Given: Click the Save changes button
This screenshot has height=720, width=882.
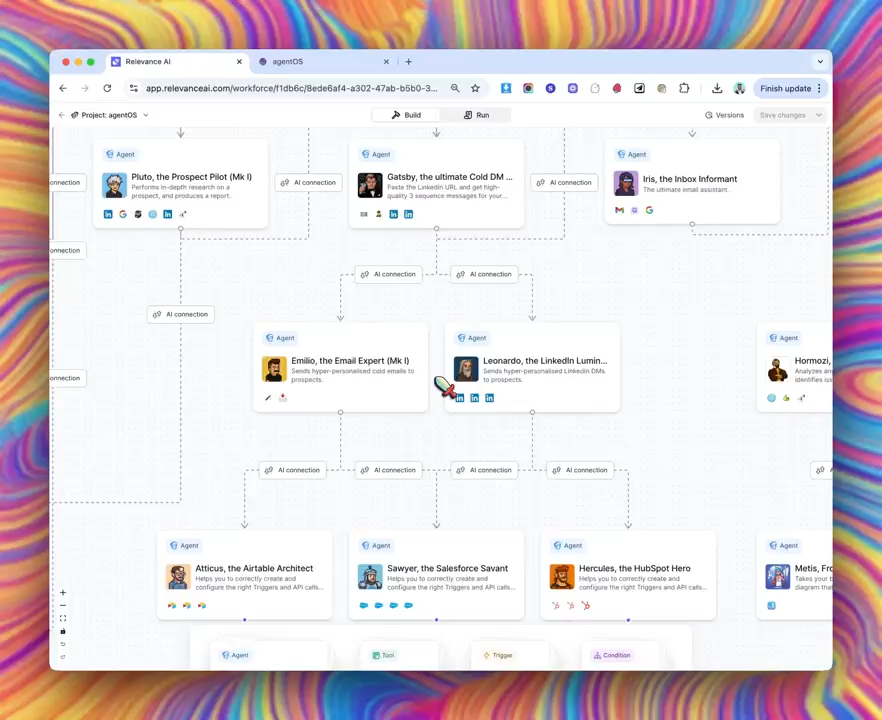Looking at the screenshot, I should tap(782, 115).
